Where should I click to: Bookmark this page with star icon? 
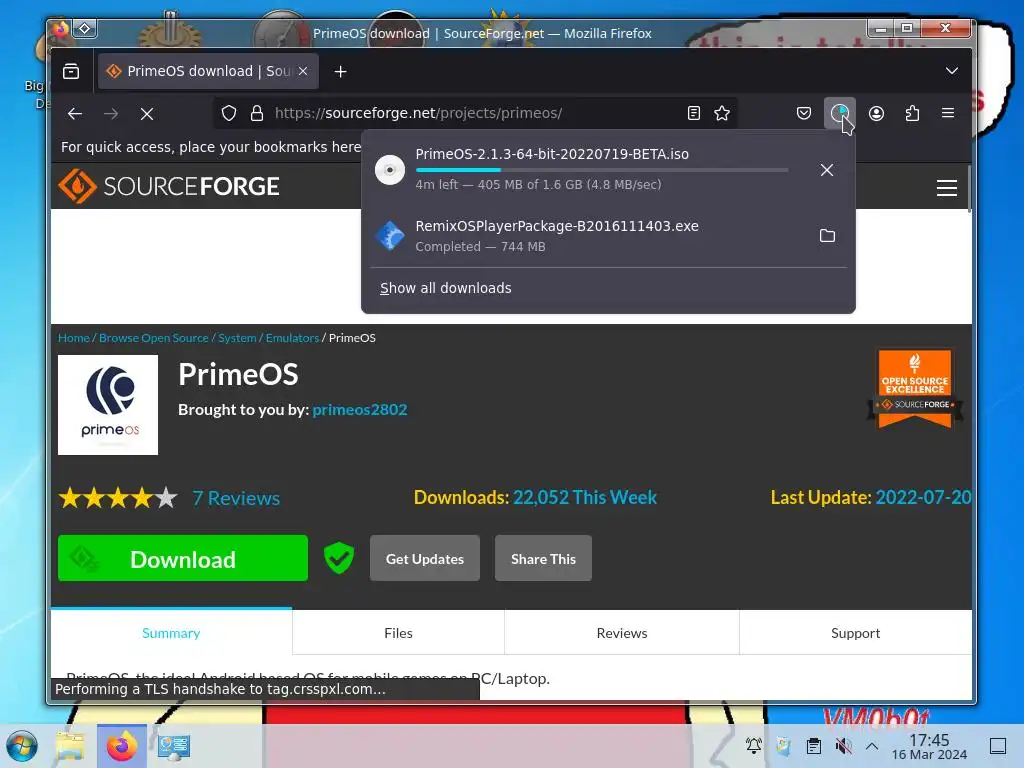(x=722, y=114)
